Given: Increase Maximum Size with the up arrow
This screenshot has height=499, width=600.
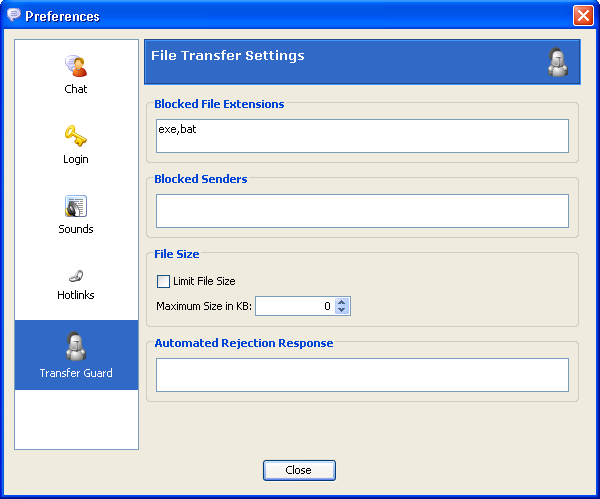Looking at the screenshot, I should coord(342,302).
